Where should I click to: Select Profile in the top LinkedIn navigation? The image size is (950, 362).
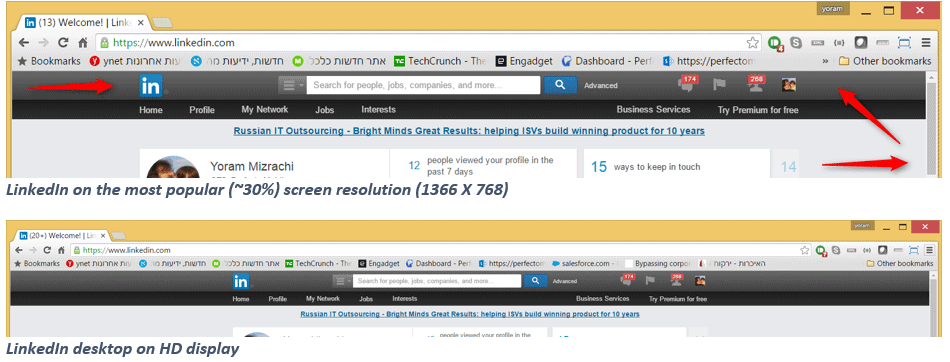click(202, 110)
